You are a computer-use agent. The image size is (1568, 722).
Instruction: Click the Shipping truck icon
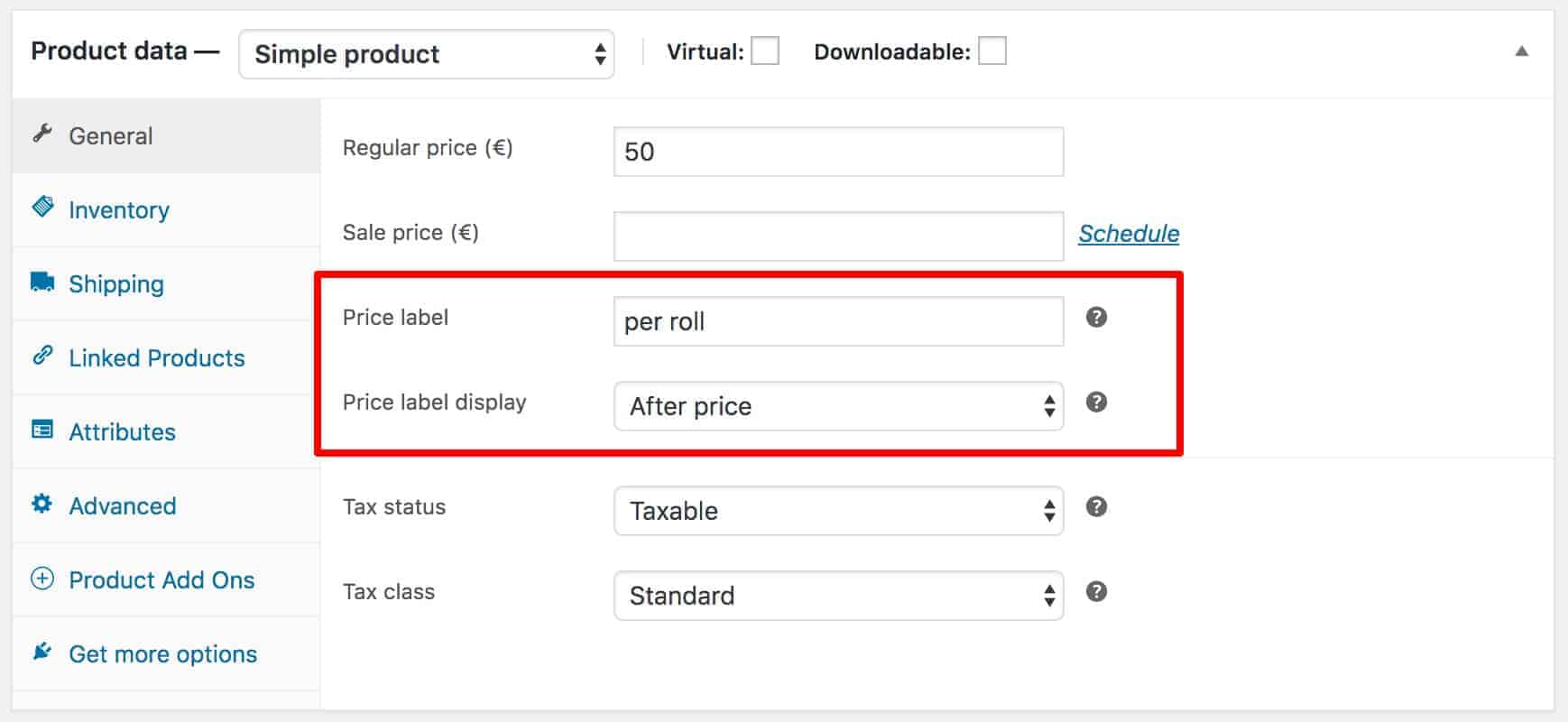[x=42, y=281]
